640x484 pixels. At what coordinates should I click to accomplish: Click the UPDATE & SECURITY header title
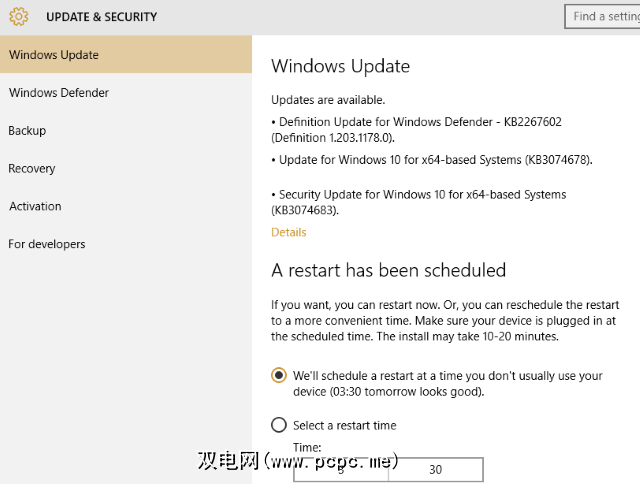[101, 17]
